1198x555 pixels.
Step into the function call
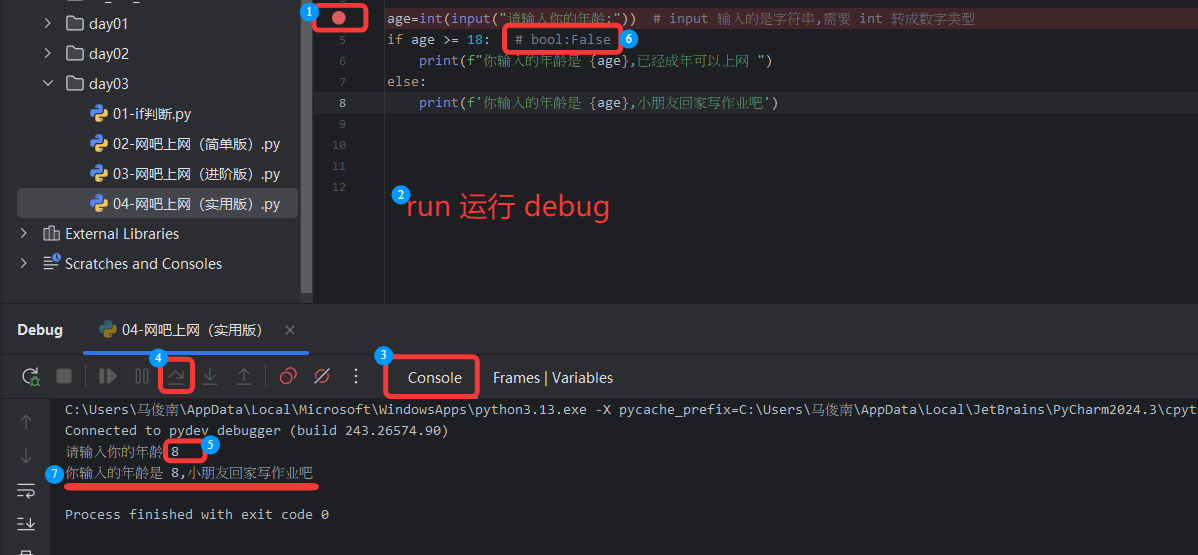coord(210,376)
